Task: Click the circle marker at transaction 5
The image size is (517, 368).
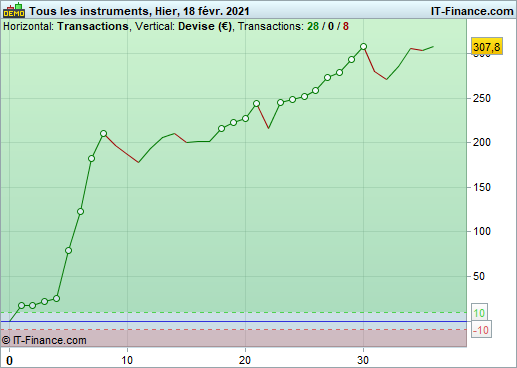Action: pyautogui.click(x=68, y=250)
